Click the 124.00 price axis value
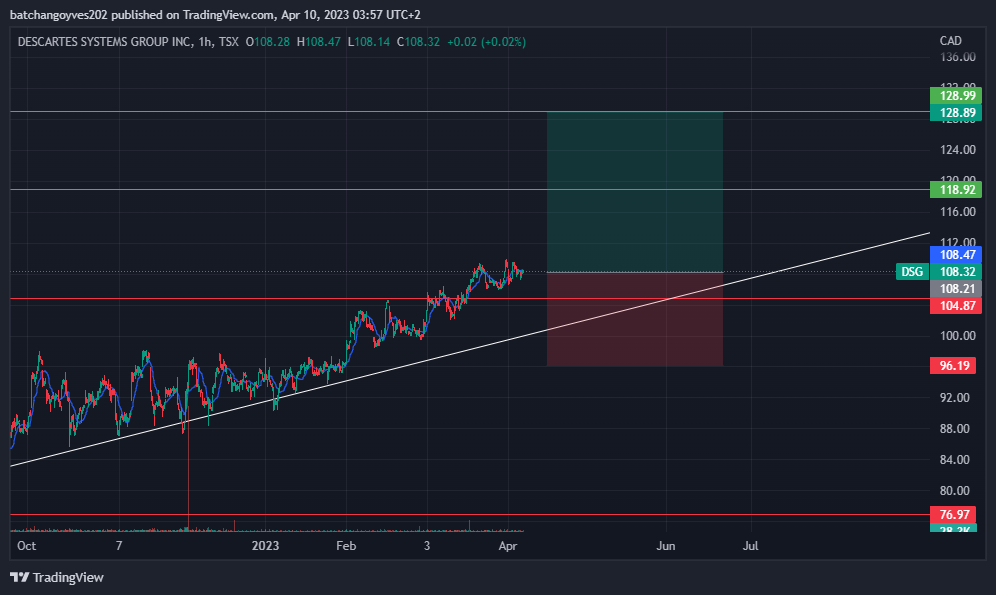Viewport: 996px width, 595px height. pyautogui.click(x=957, y=150)
